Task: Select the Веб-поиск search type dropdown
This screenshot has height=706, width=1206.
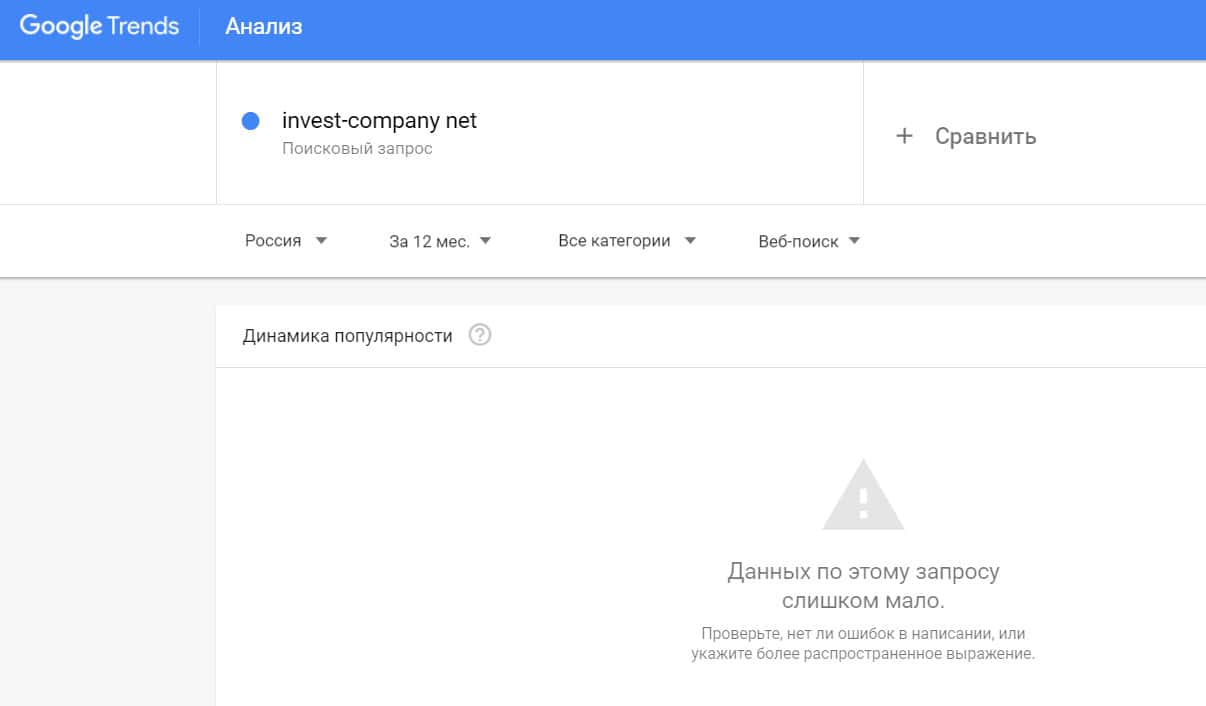Action: 798,241
